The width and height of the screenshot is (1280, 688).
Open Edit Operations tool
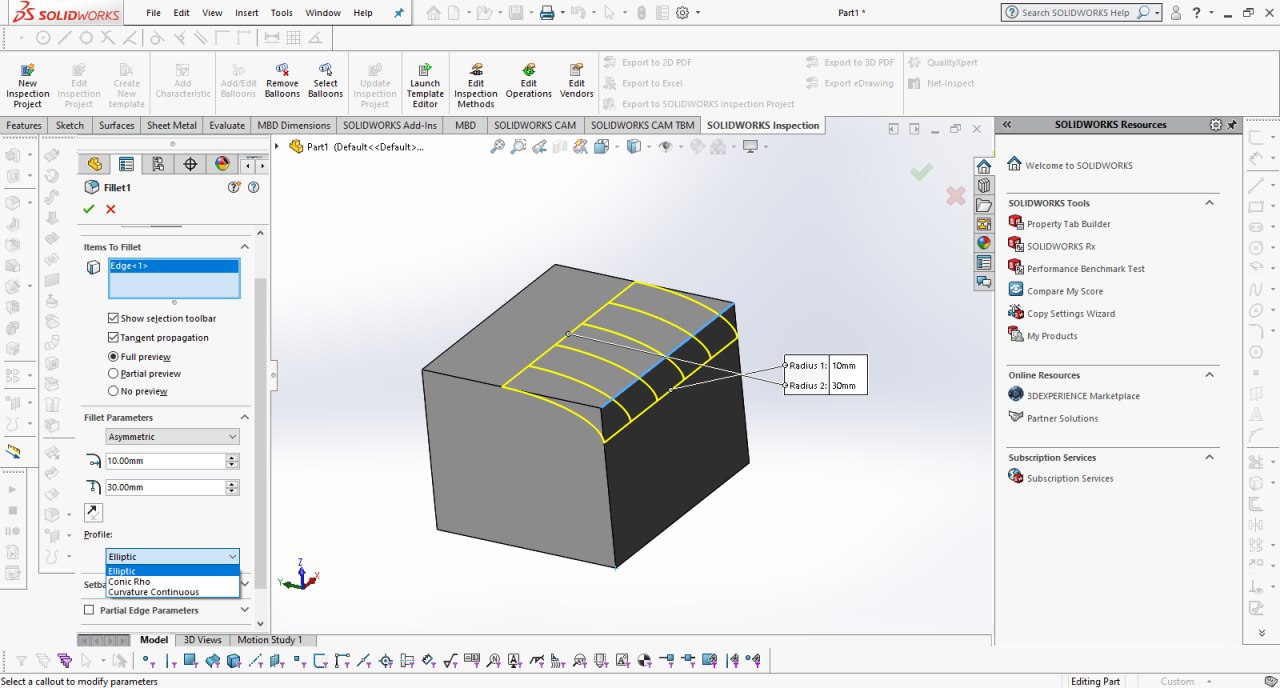point(528,81)
